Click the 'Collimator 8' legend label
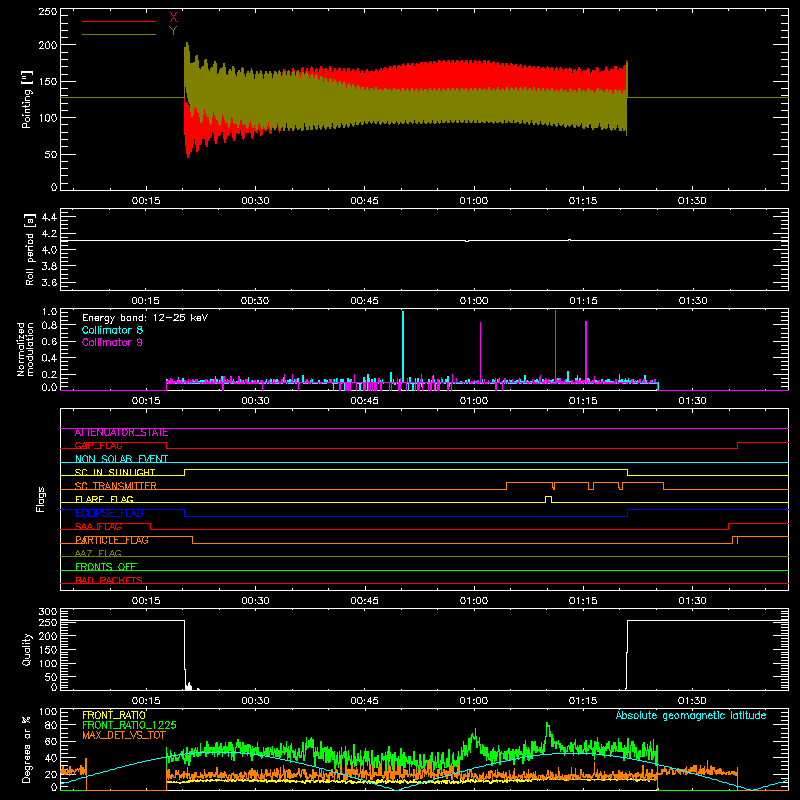Viewport: 800px width, 800px height. [x=112, y=330]
